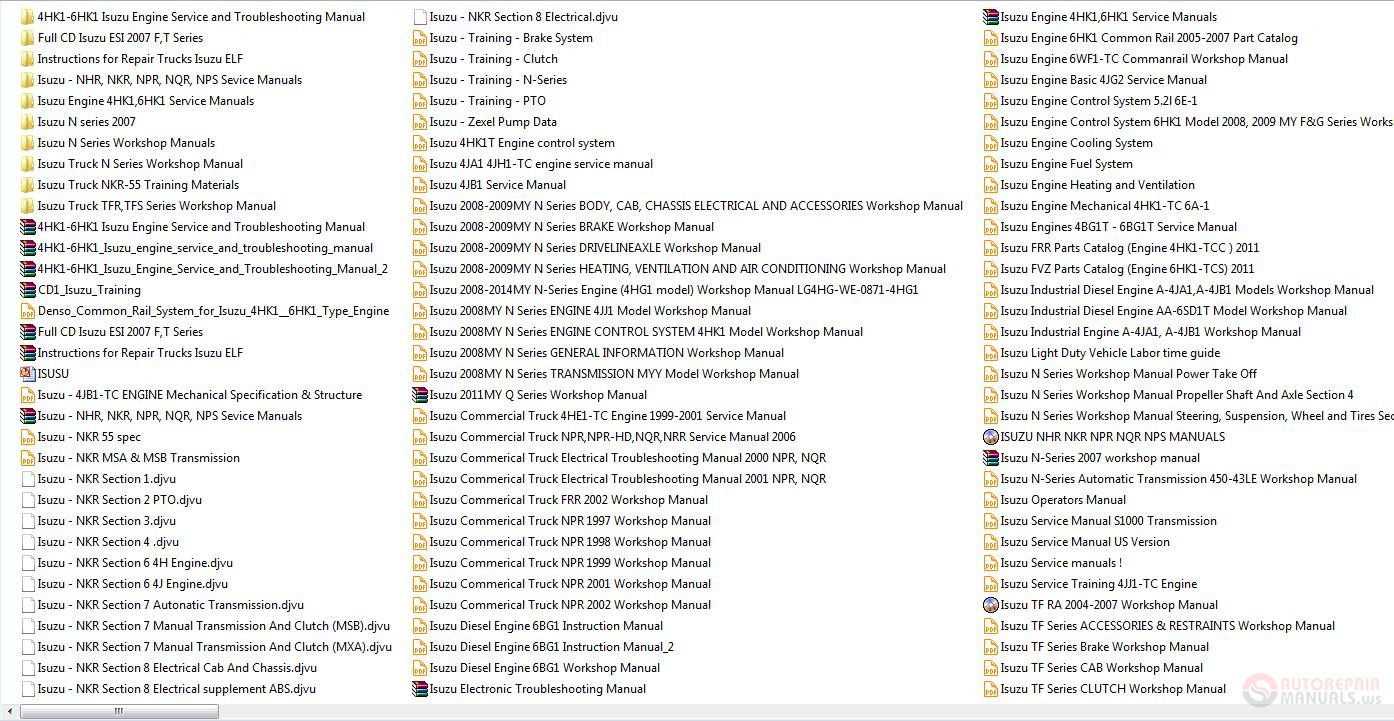Click PDF icon of Isuzu Operators Manual
The image size is (1394, 721).
tap(991, 500)
